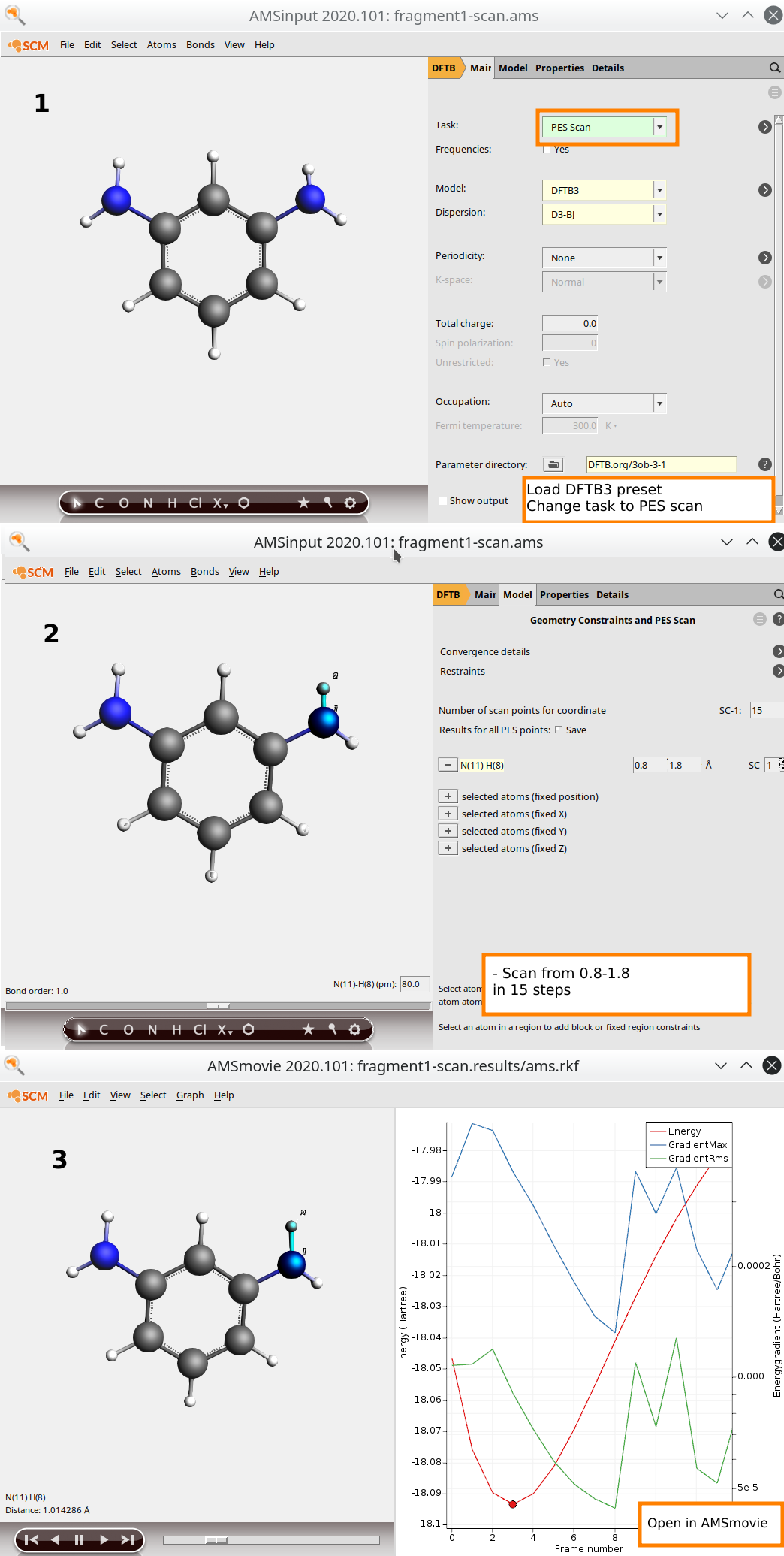Pick Oxygen atom tool in top AMSinput toolbar
The width and height of the screenshot is (784, 1556).
pos(124,503)
